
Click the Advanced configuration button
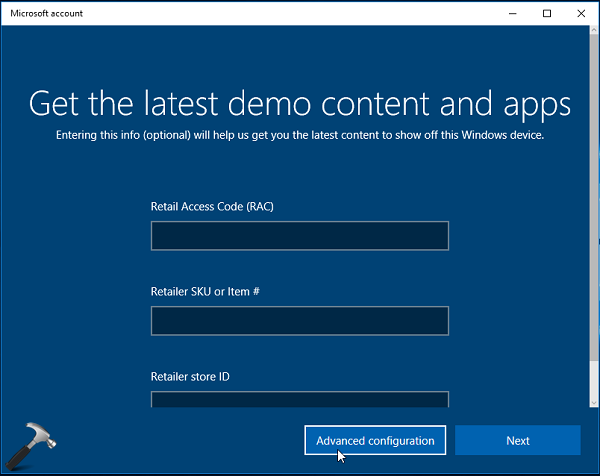point(375,440)
